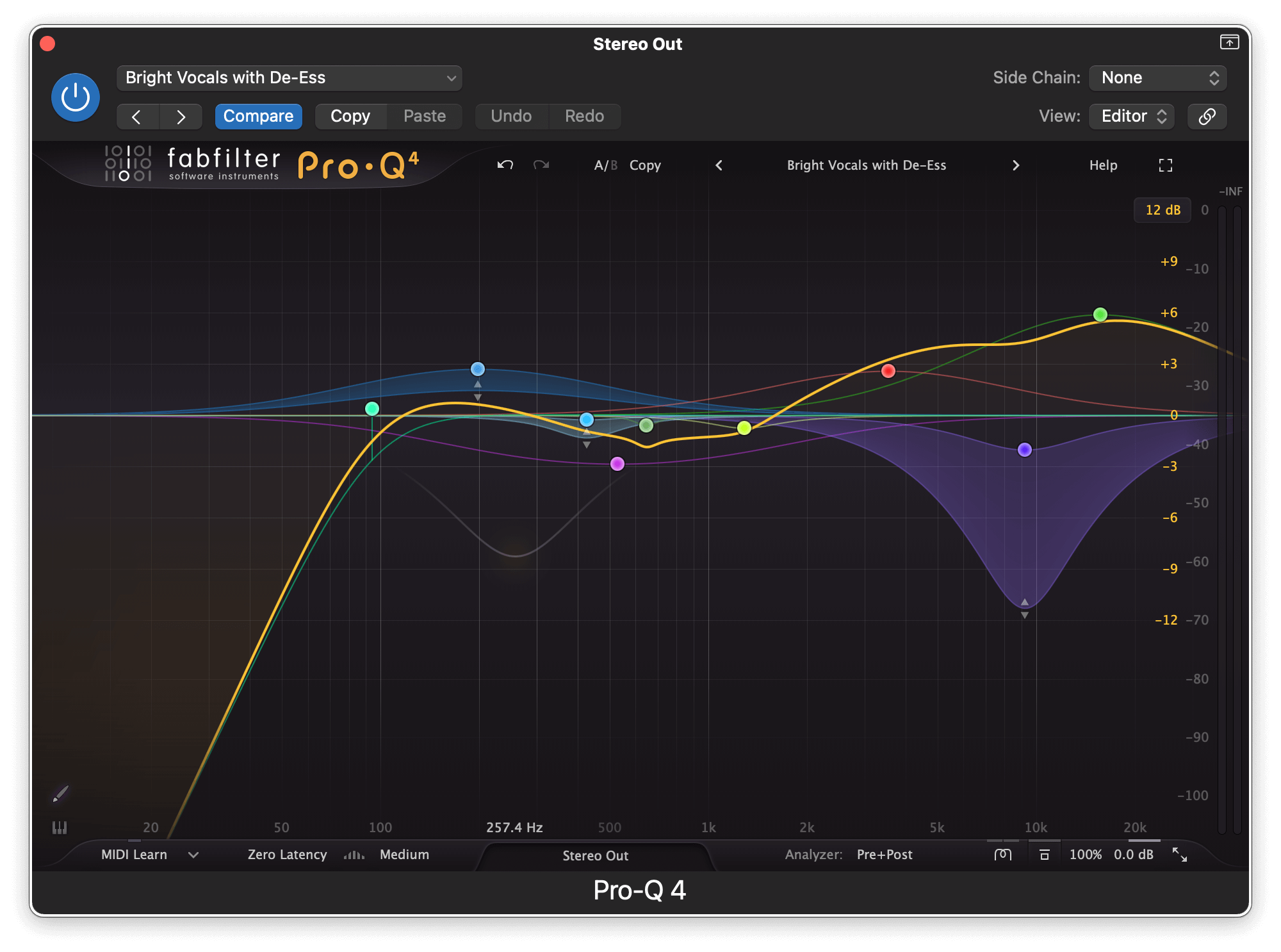Toggle the Compare button

tap(258, 117)
